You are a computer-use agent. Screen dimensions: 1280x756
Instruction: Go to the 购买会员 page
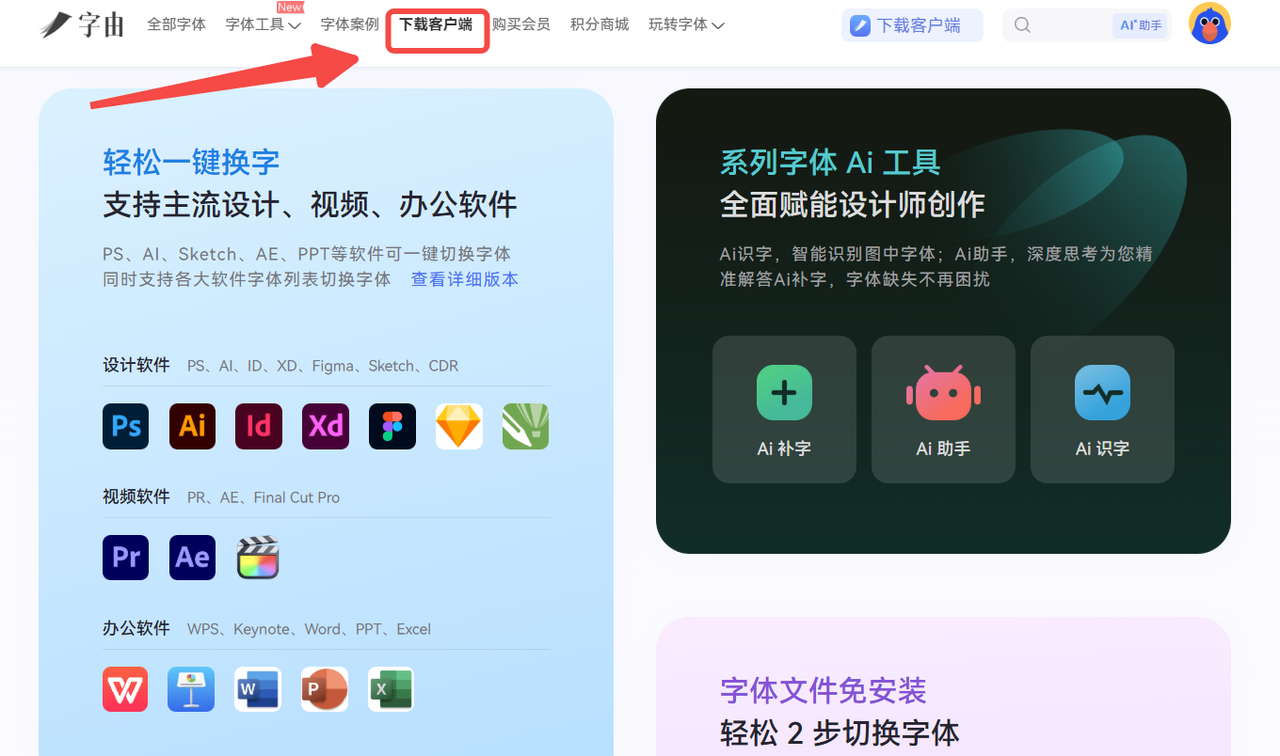click(x=521, y=24)
